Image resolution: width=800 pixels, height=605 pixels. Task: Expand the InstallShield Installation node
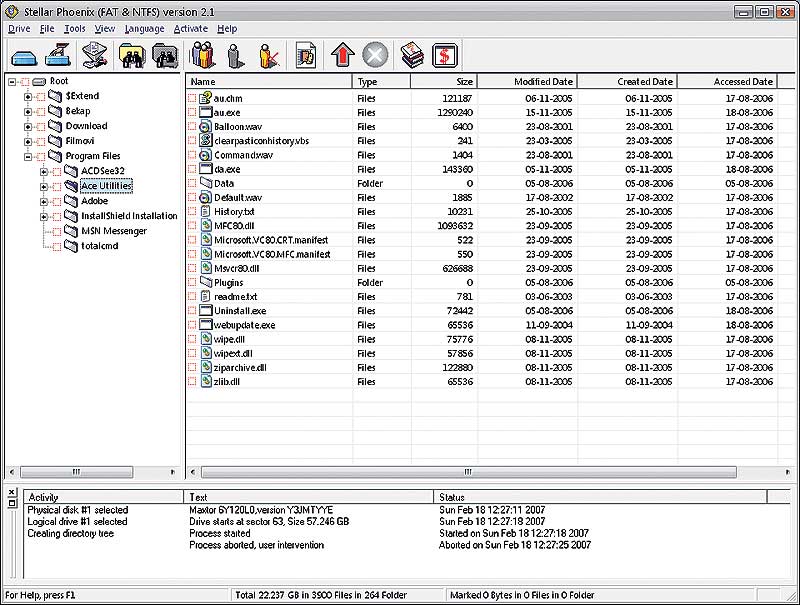44,216
